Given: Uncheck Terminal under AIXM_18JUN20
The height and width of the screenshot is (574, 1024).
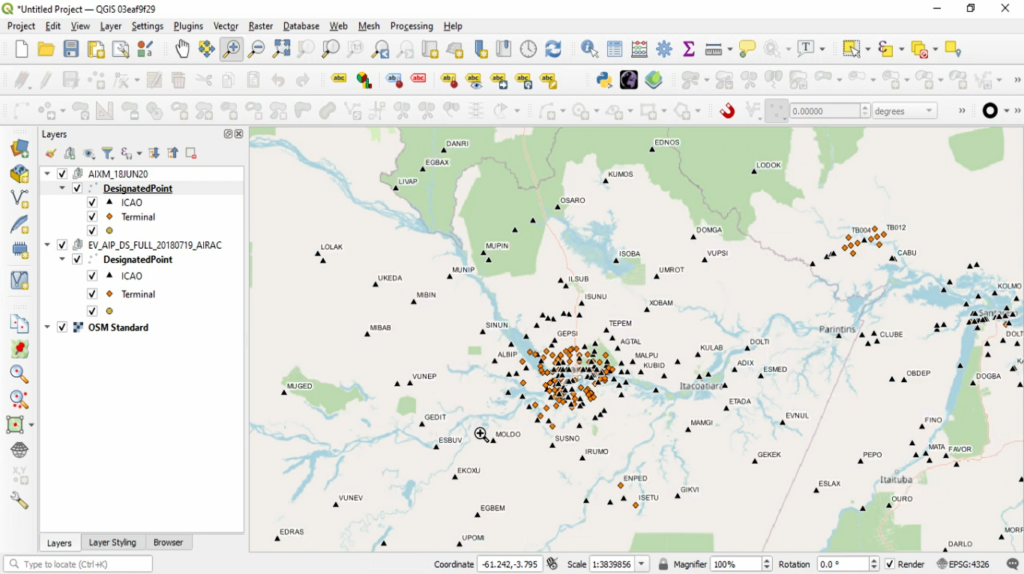Looking at the screenshot, I should click(x=92, y=217).
